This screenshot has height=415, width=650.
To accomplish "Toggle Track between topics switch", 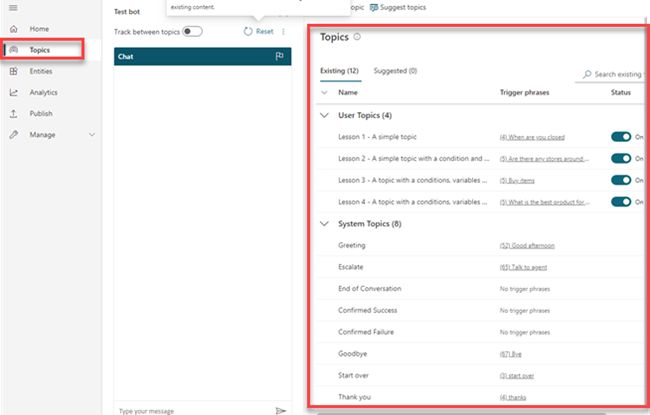I will point(192,32).
